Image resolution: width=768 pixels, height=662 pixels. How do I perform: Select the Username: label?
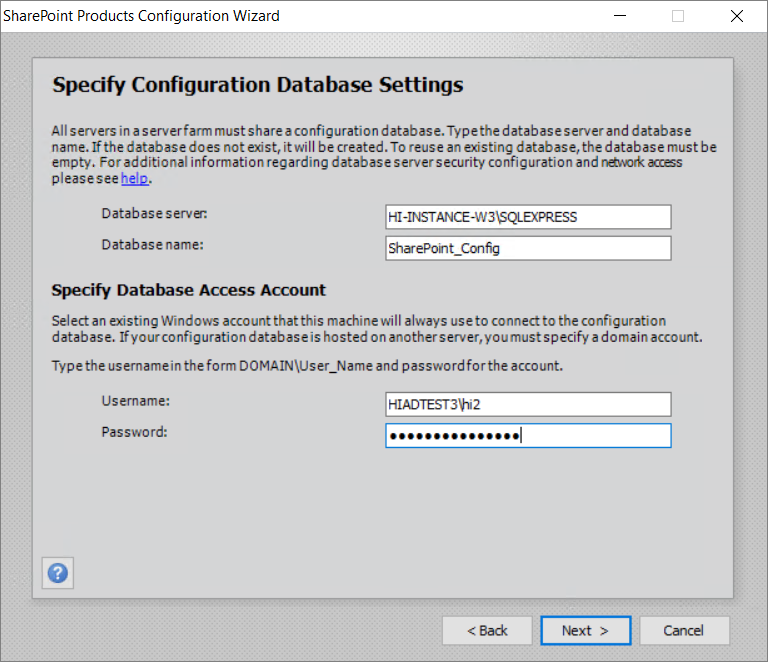click(136, 401)
